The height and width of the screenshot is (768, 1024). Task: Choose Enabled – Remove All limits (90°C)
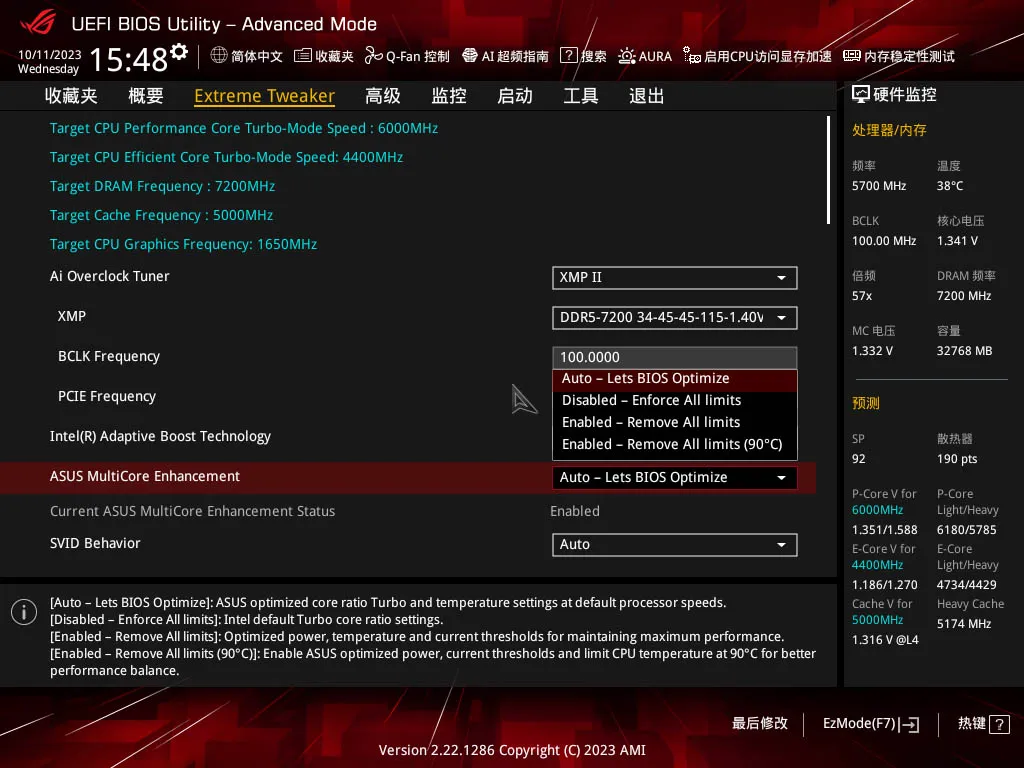[675, 445]
